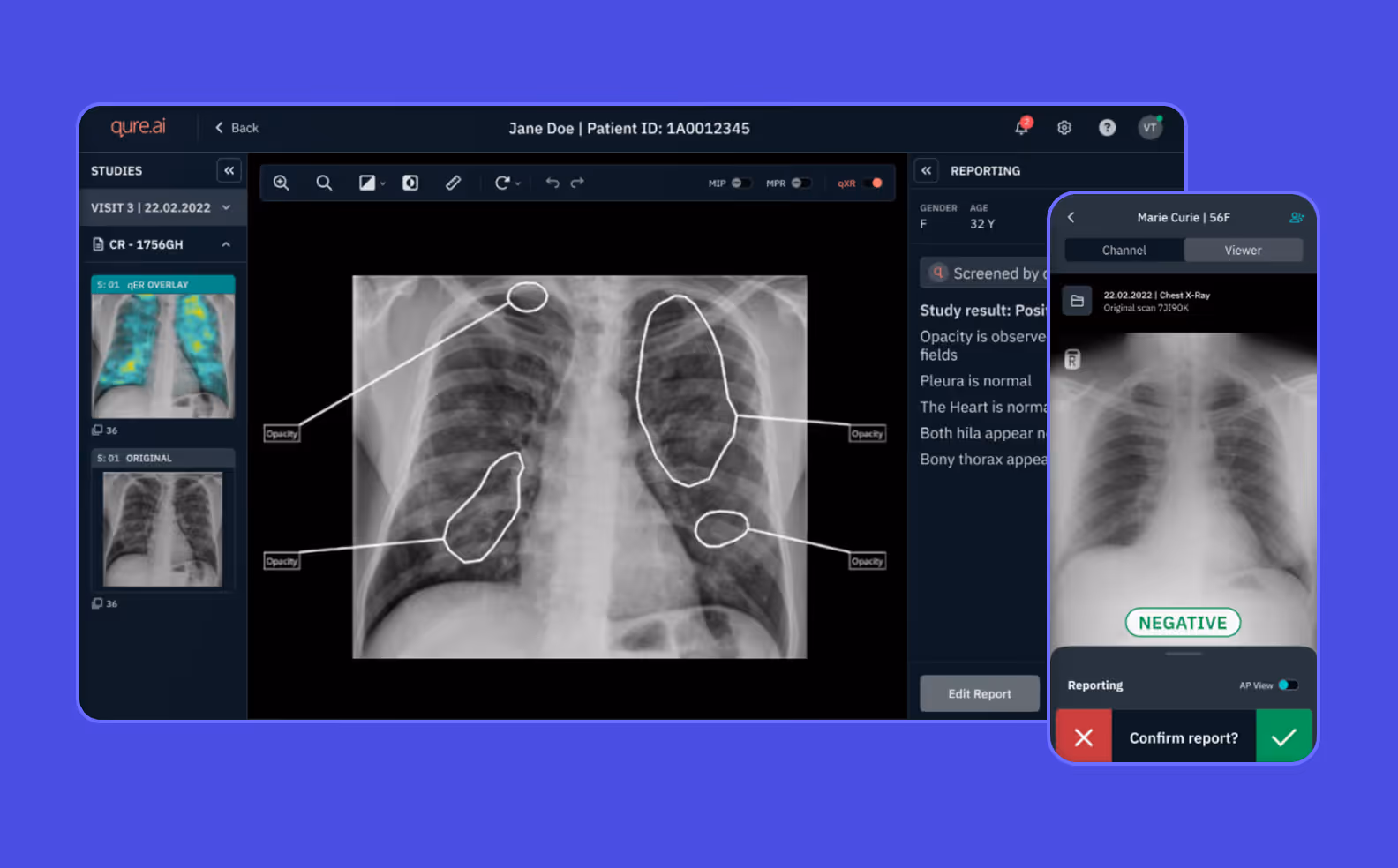Open the help question mark icon
The width and height of the screenshot is (1398, 868).
point(1107,128)
